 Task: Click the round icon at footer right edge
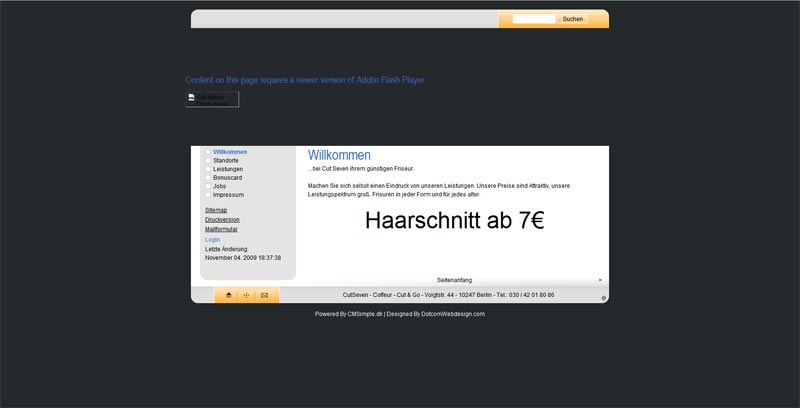point(603,297)
